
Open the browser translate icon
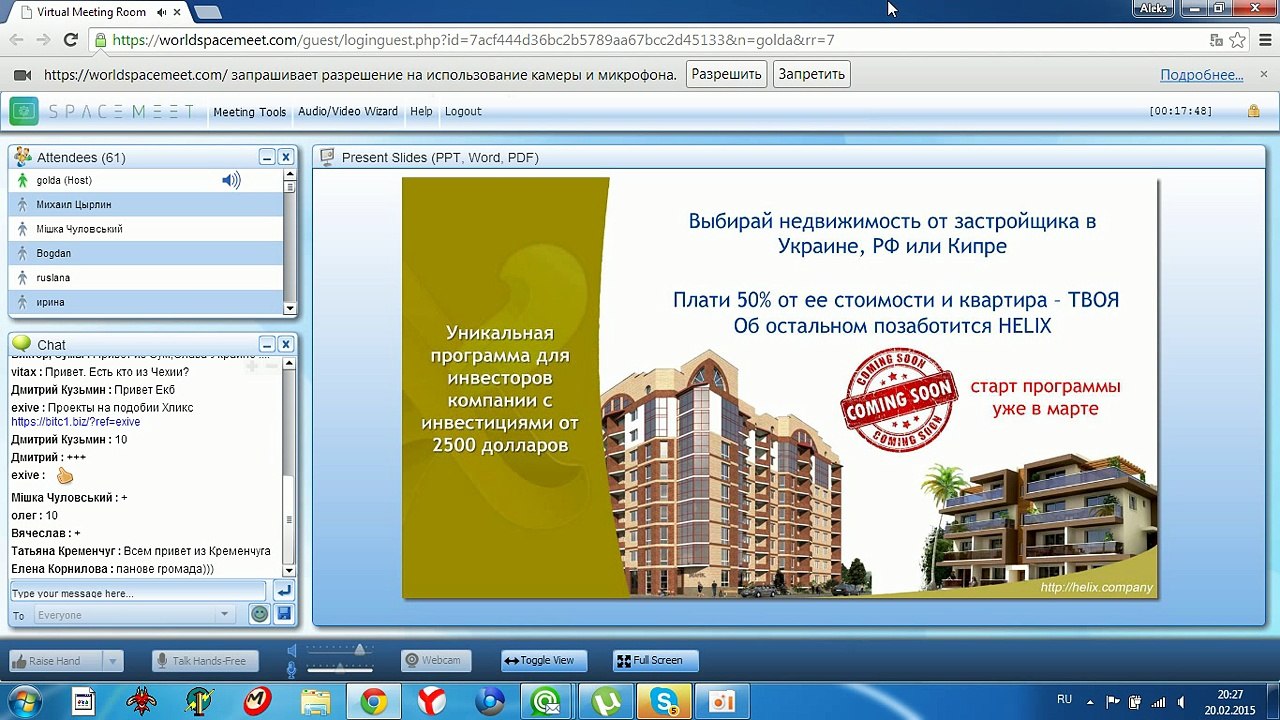[1216, 40]
